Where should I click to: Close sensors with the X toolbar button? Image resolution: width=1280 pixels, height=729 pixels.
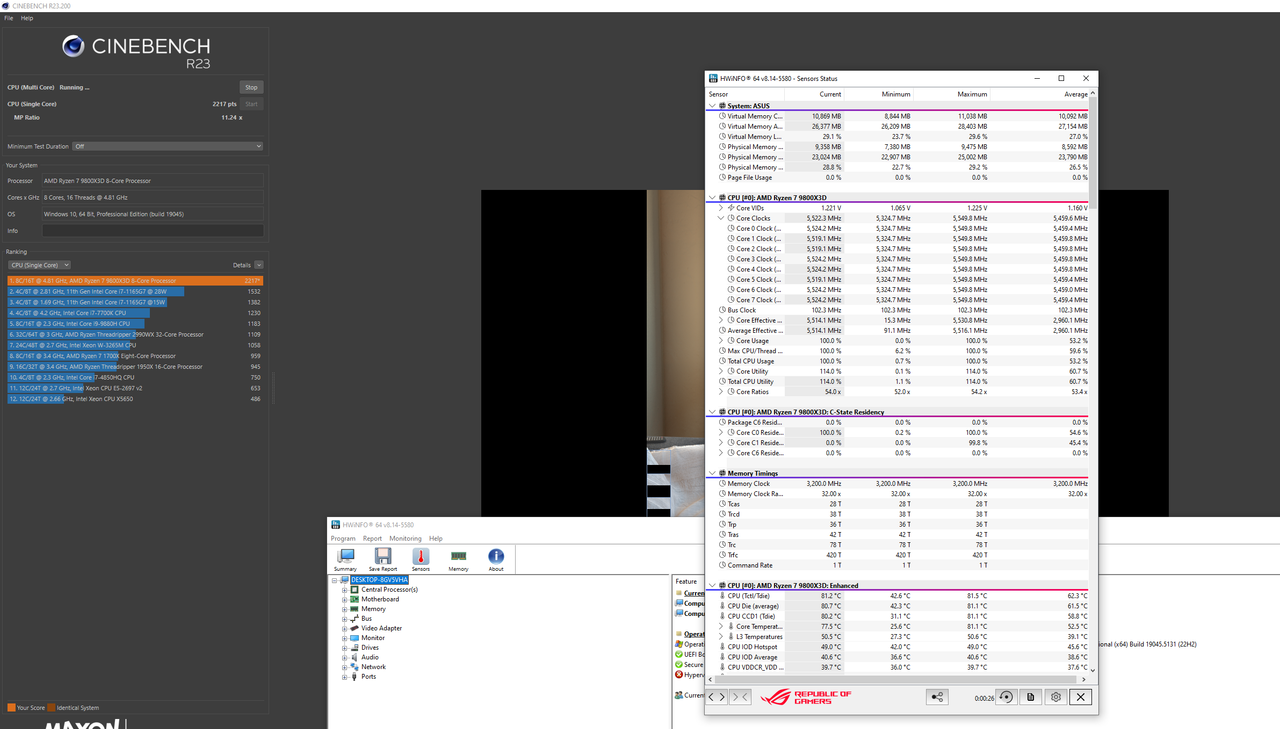click(1080, 697)
